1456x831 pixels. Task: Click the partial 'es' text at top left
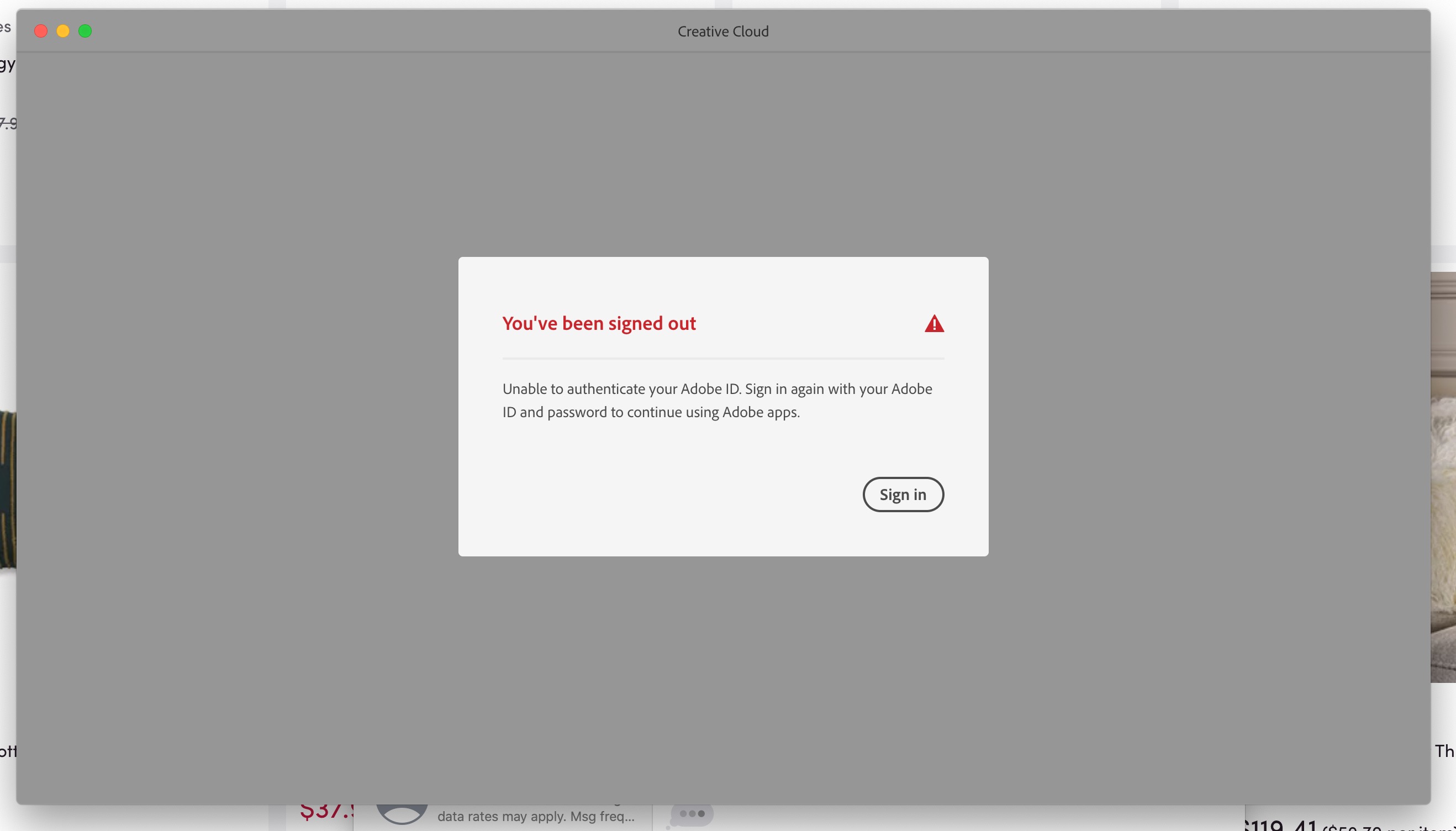4,28
